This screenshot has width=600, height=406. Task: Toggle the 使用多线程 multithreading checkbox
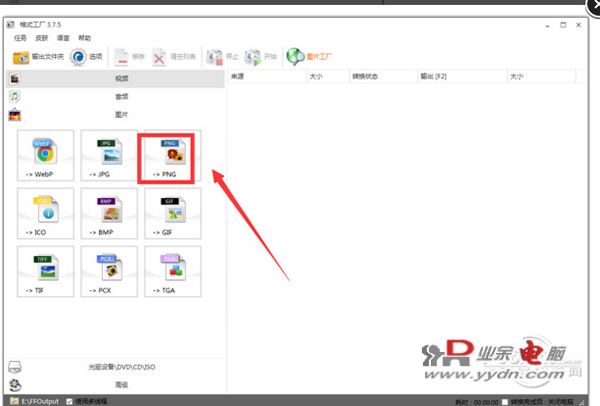(x=69, y=401)
